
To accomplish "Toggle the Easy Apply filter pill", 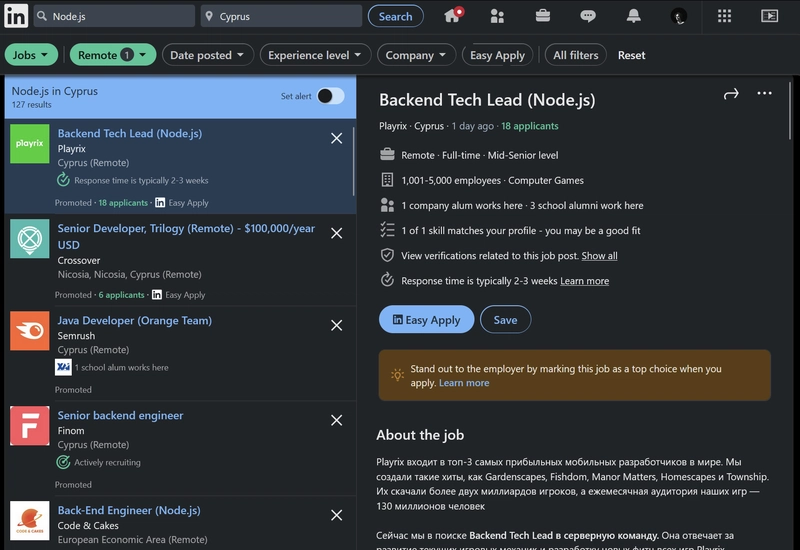I will tap(497, 55).
